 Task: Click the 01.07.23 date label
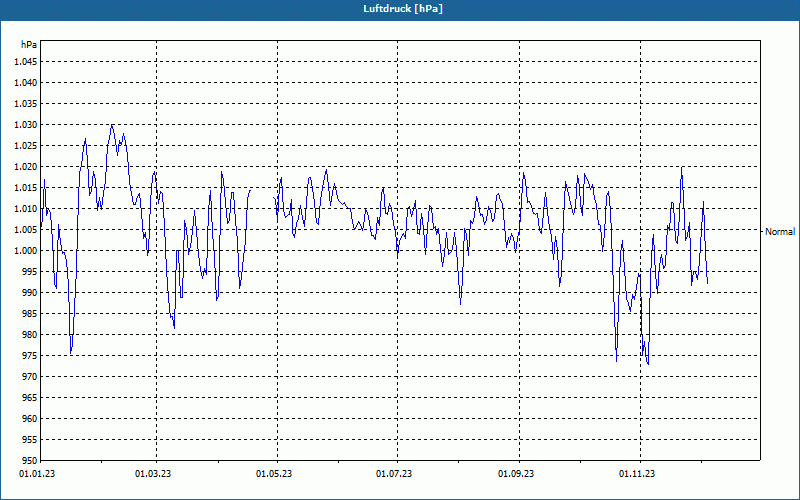pyautogui.click(x=394, y=474)
